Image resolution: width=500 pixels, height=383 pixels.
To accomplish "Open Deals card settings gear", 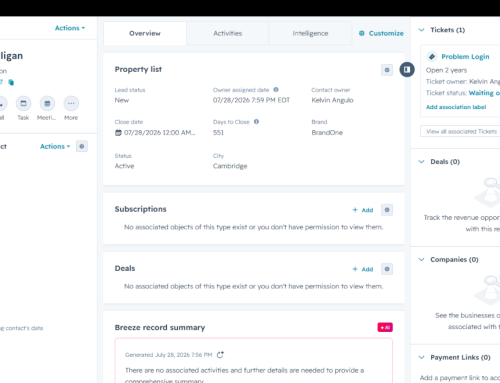I will pyautogui.click(x=387, y=269).
